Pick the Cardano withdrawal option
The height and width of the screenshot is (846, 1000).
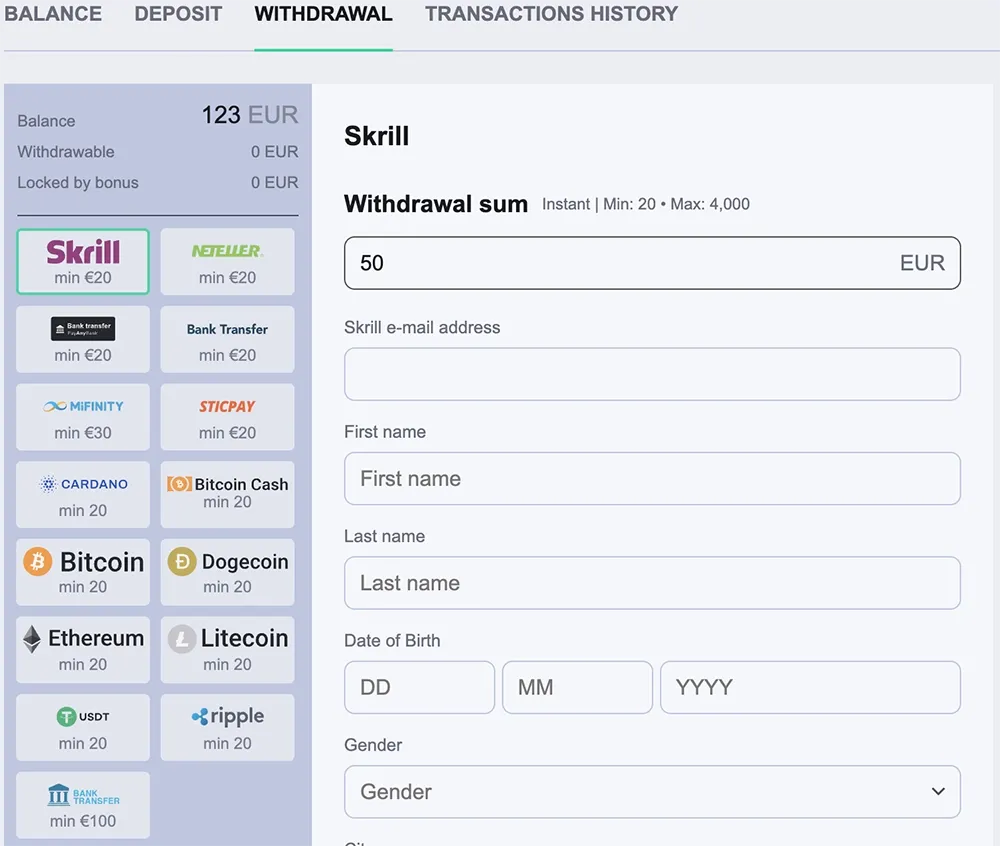click(83, 495)
